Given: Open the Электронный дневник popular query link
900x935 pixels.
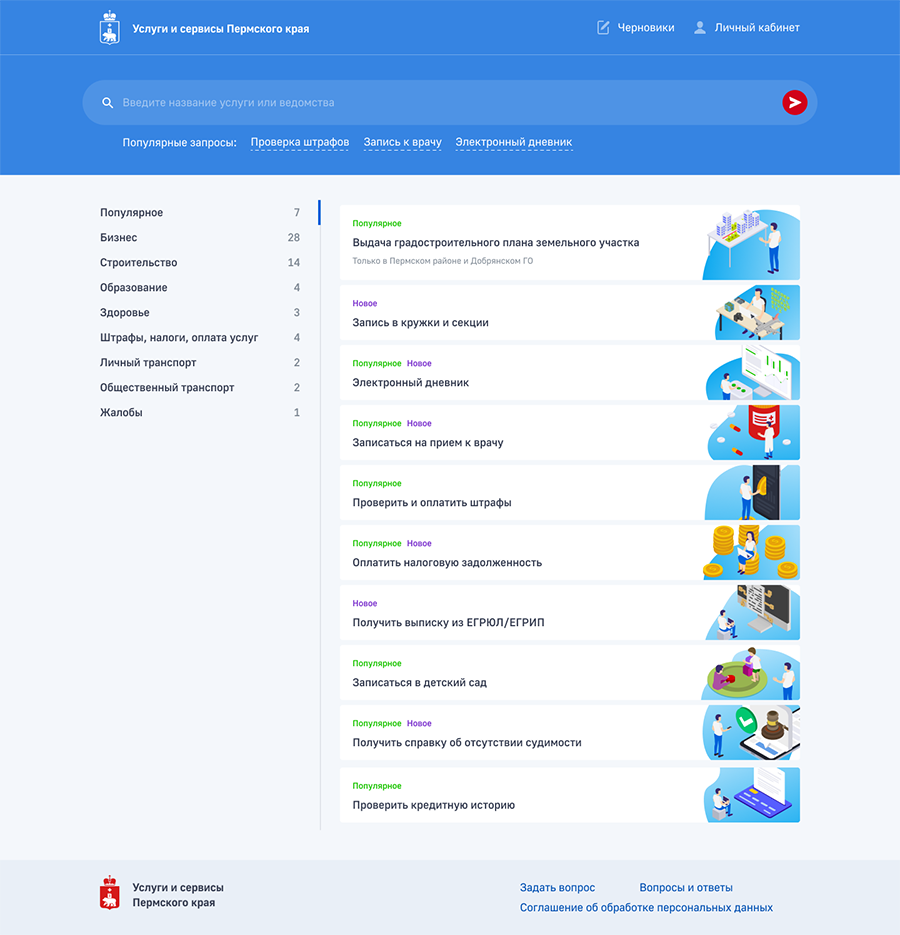Looking at the screenshot, I should point(514,142).
